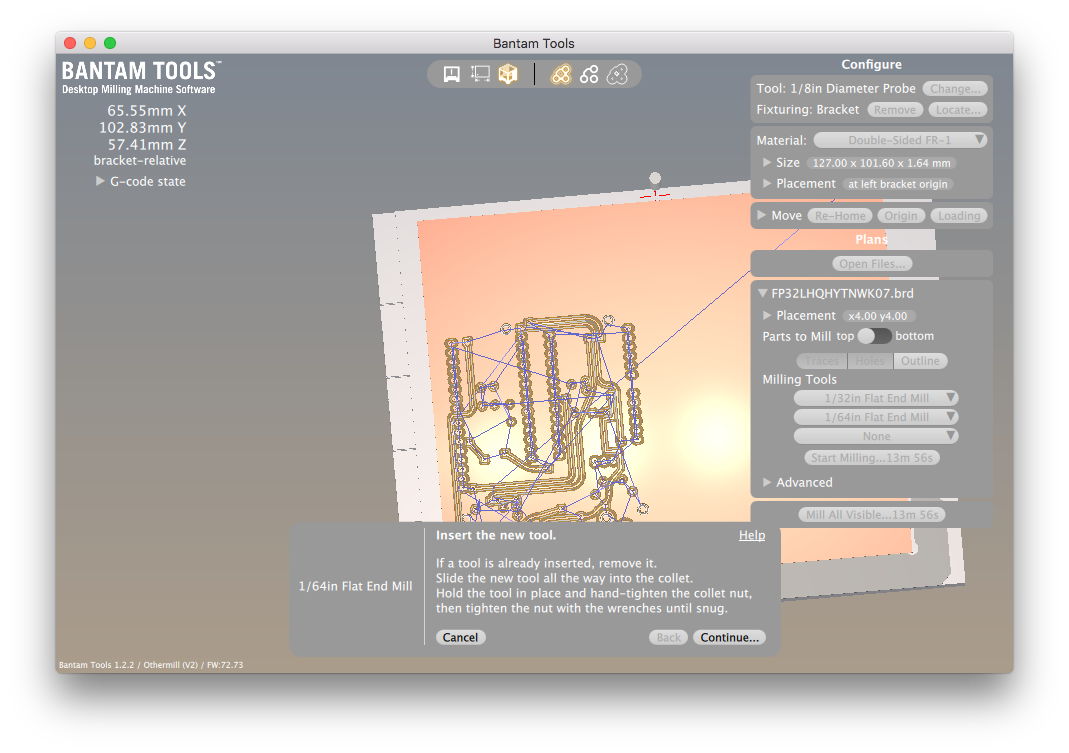
Task: Select the Traces tab
Action: [822, 361]
